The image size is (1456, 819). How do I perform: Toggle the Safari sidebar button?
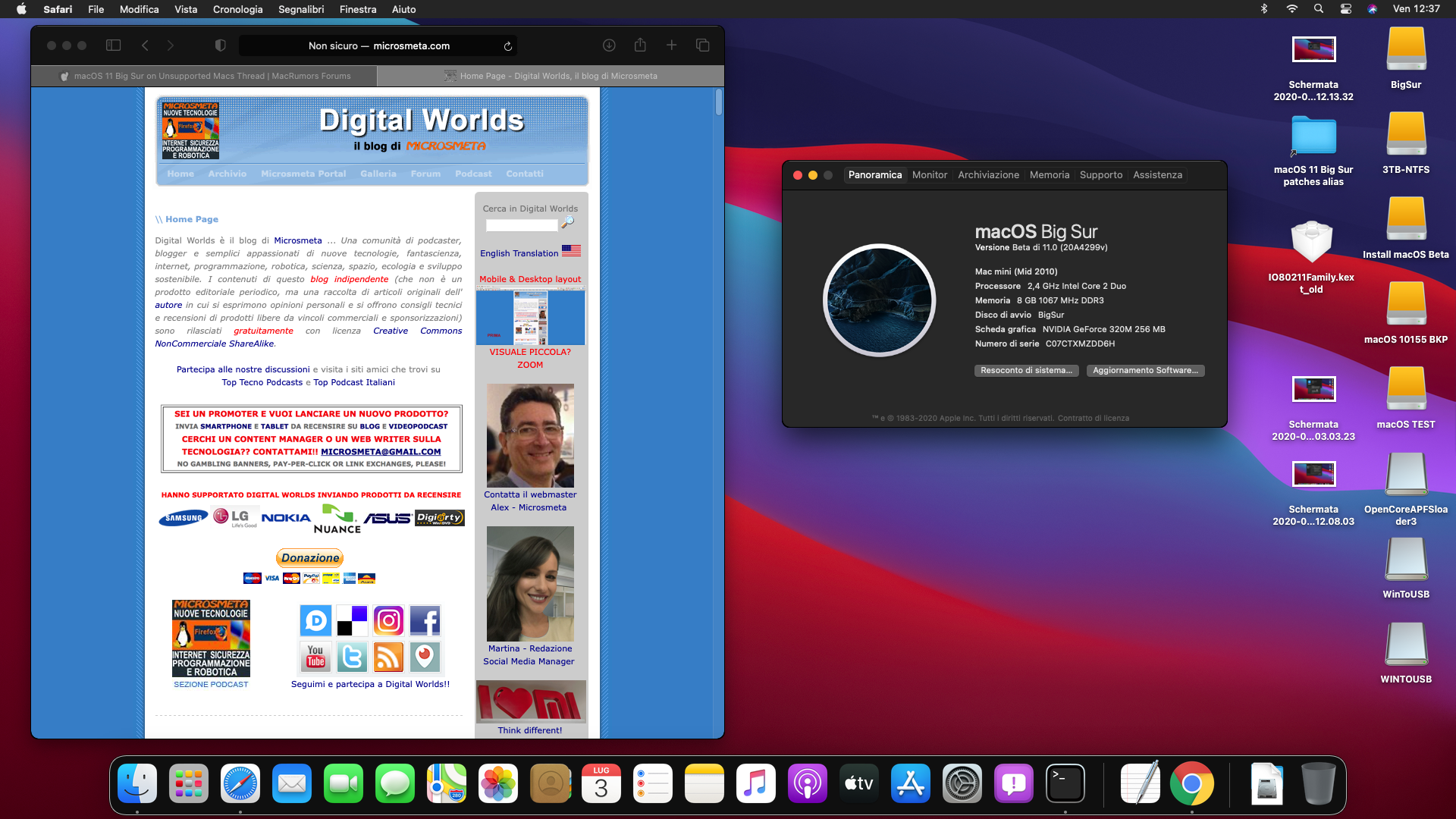click(113, 45)
